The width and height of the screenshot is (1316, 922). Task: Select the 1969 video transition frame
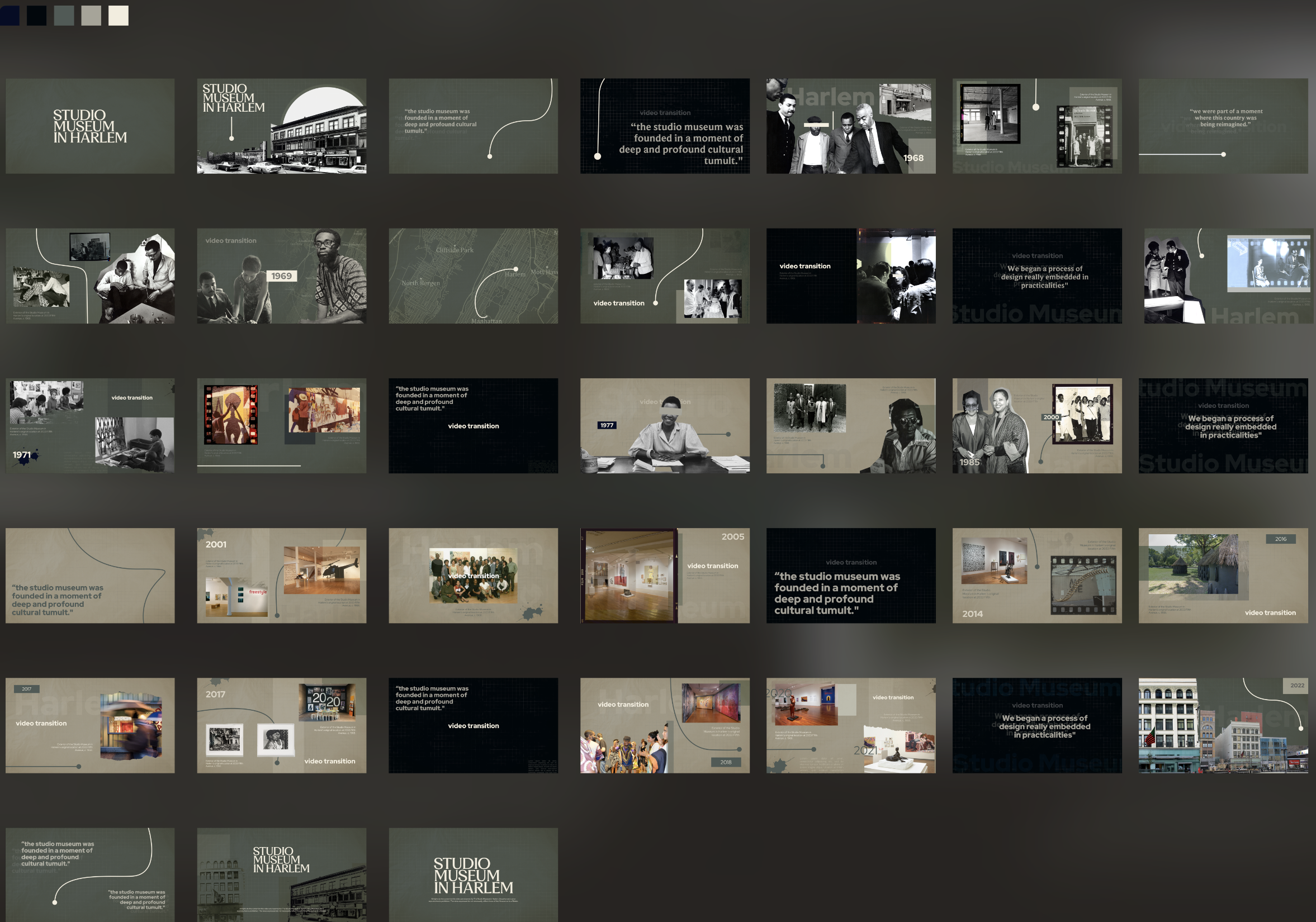(281, 276)
